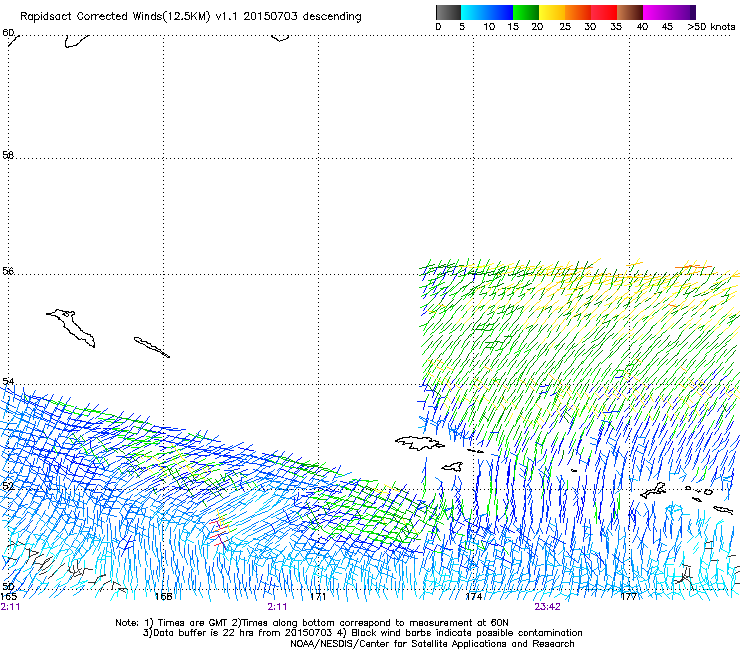The height and width of the screenshot is (650, 740).
Task: Click the '58' latitude label
Action: tap(8, 155)
